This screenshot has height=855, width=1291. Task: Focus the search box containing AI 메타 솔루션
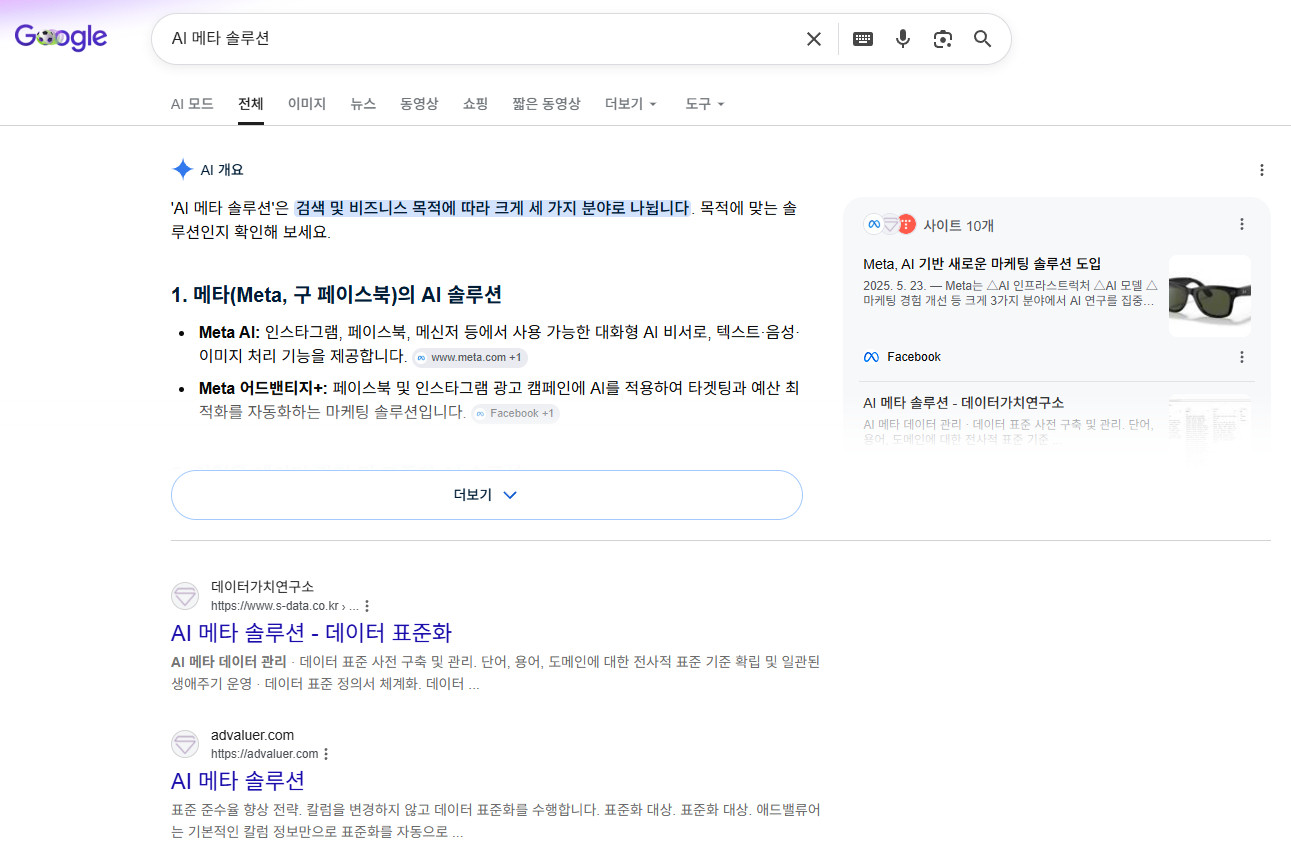tap(480, 39)
